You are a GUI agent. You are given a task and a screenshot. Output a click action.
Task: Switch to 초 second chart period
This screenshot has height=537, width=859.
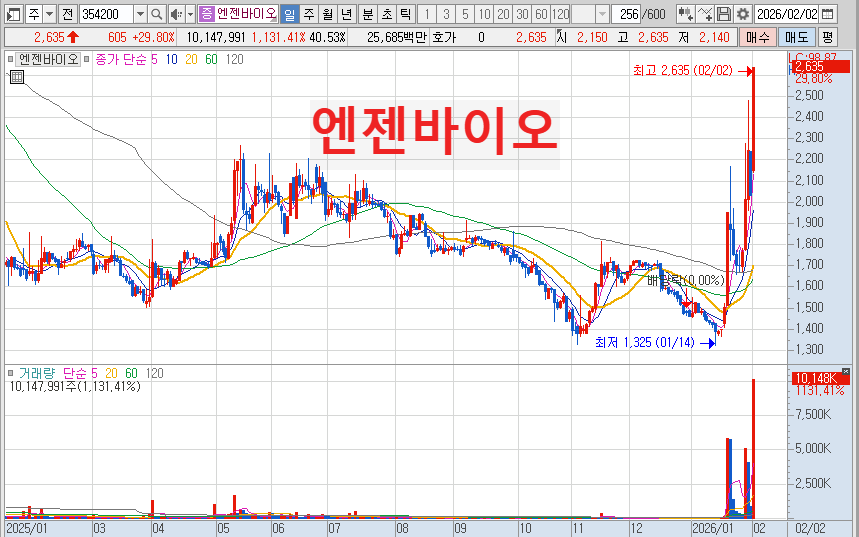387,14
